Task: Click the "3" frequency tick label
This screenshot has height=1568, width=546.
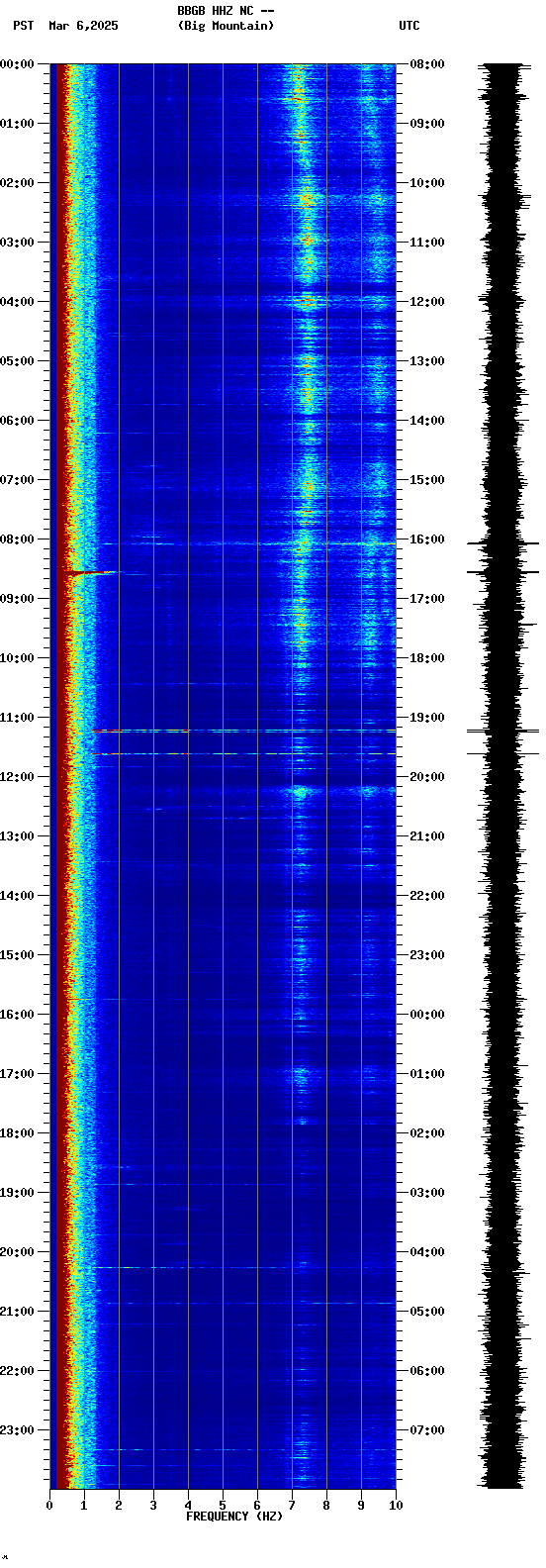Action: (x=153, y=1506)
